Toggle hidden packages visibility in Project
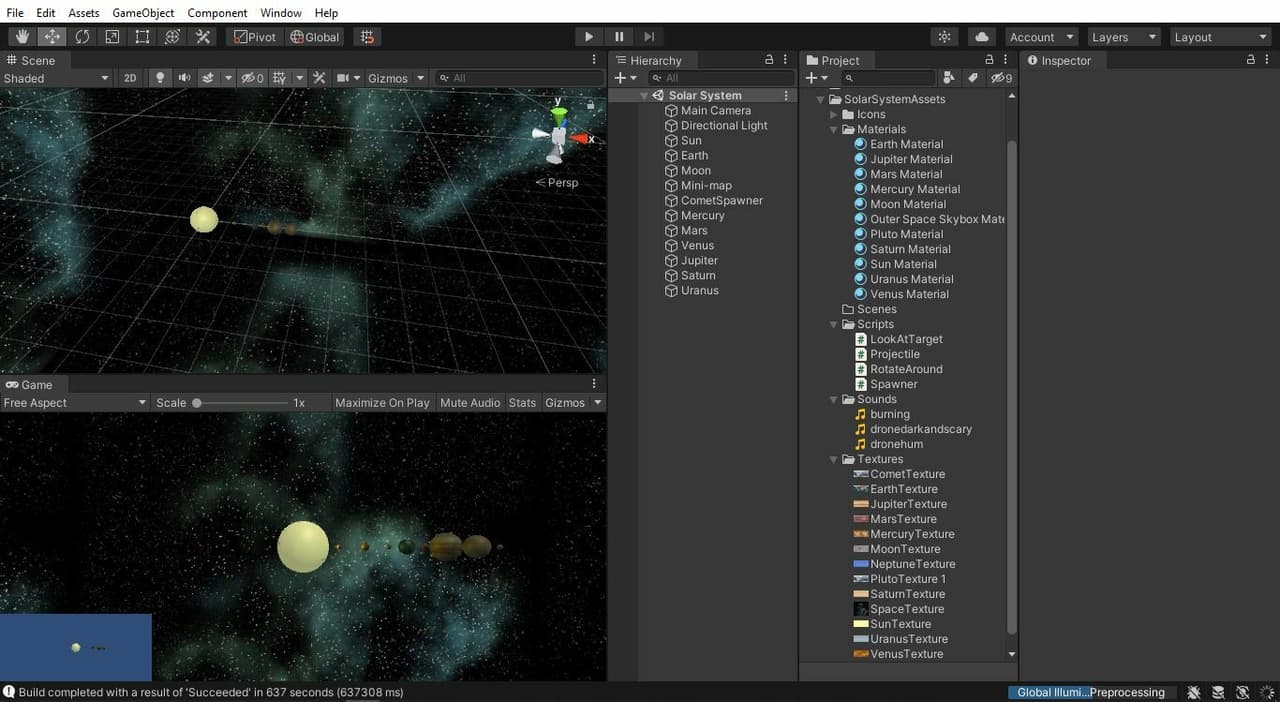 [1001, 78]
